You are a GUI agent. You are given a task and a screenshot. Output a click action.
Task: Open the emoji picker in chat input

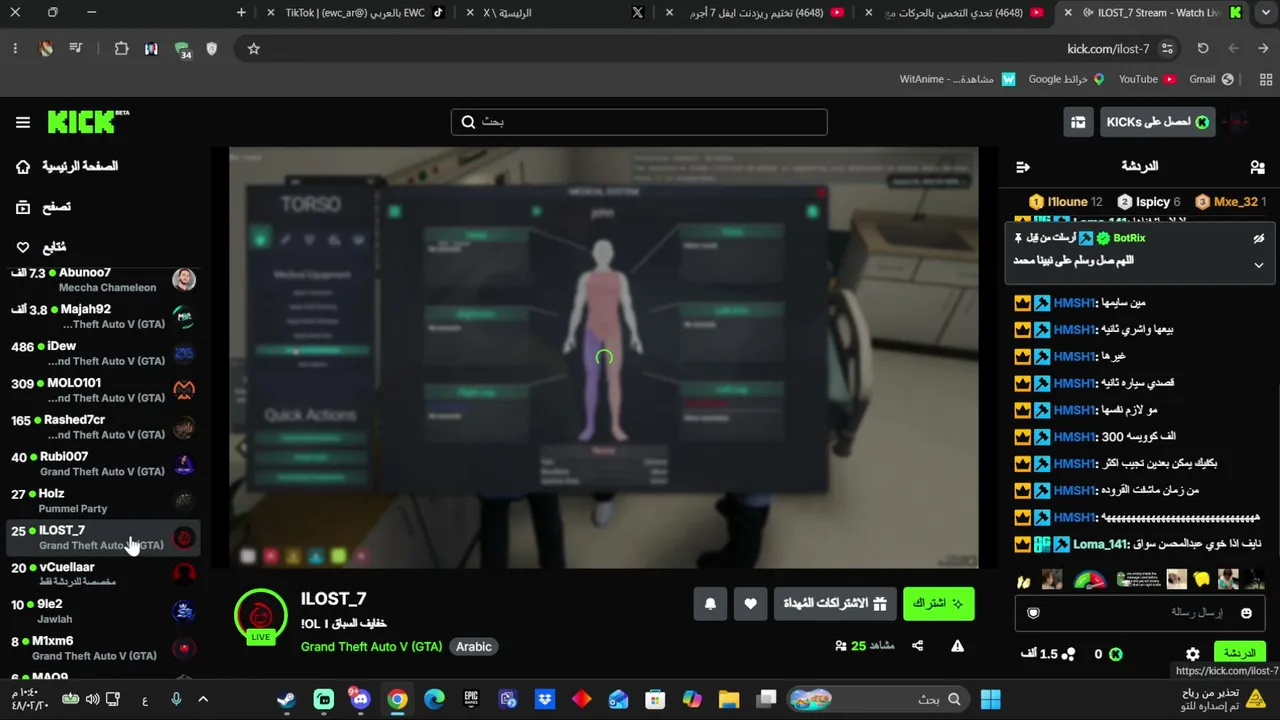coord(1246,613)
